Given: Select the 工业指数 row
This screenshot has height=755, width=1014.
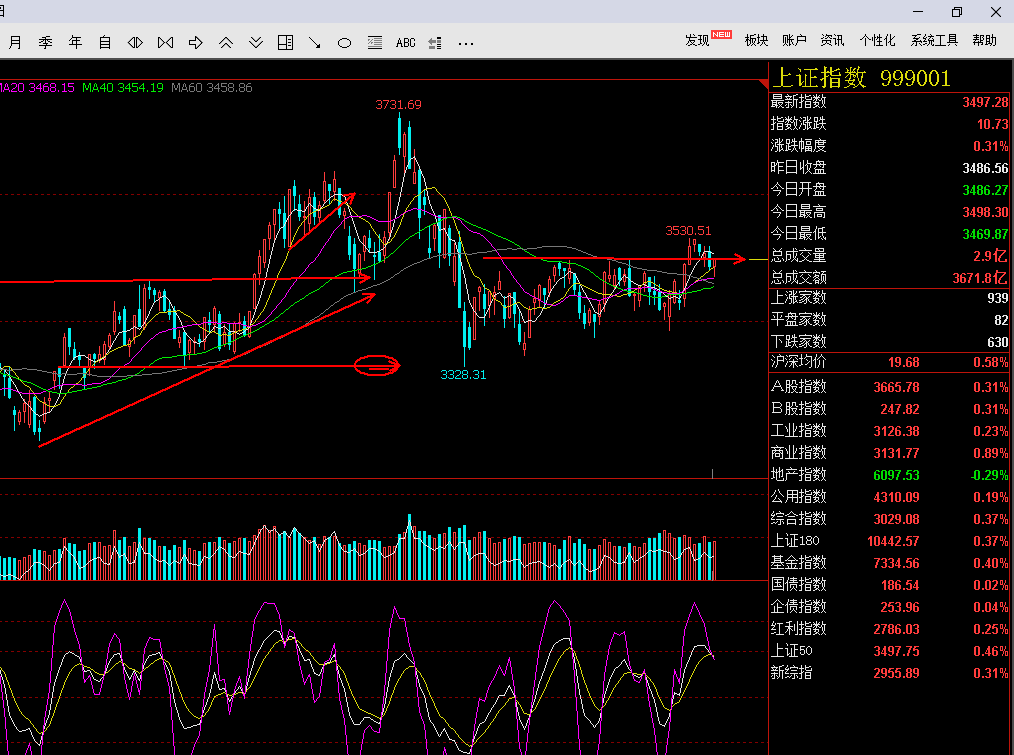Looking at the screenshot, I should [x=889, y=431].
